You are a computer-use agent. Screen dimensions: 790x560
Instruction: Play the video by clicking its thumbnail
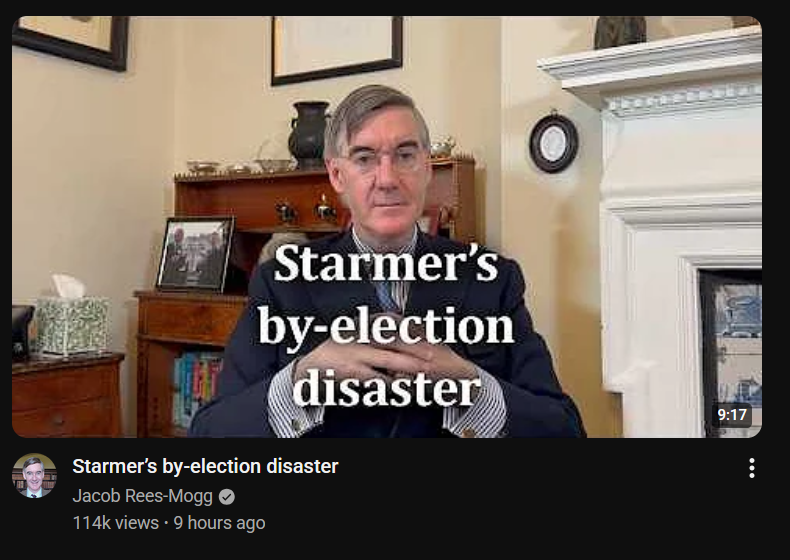click(x=387, y=227)
